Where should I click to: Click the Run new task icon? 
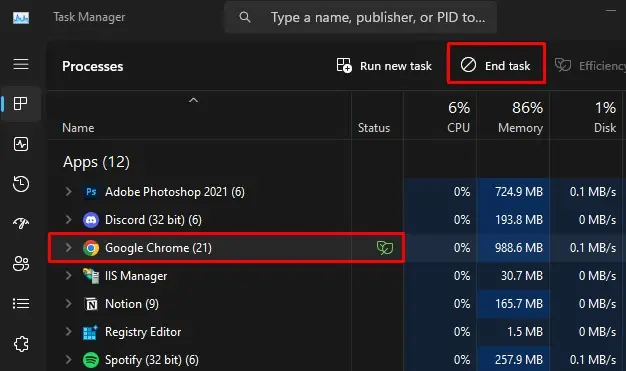(344, 65)
